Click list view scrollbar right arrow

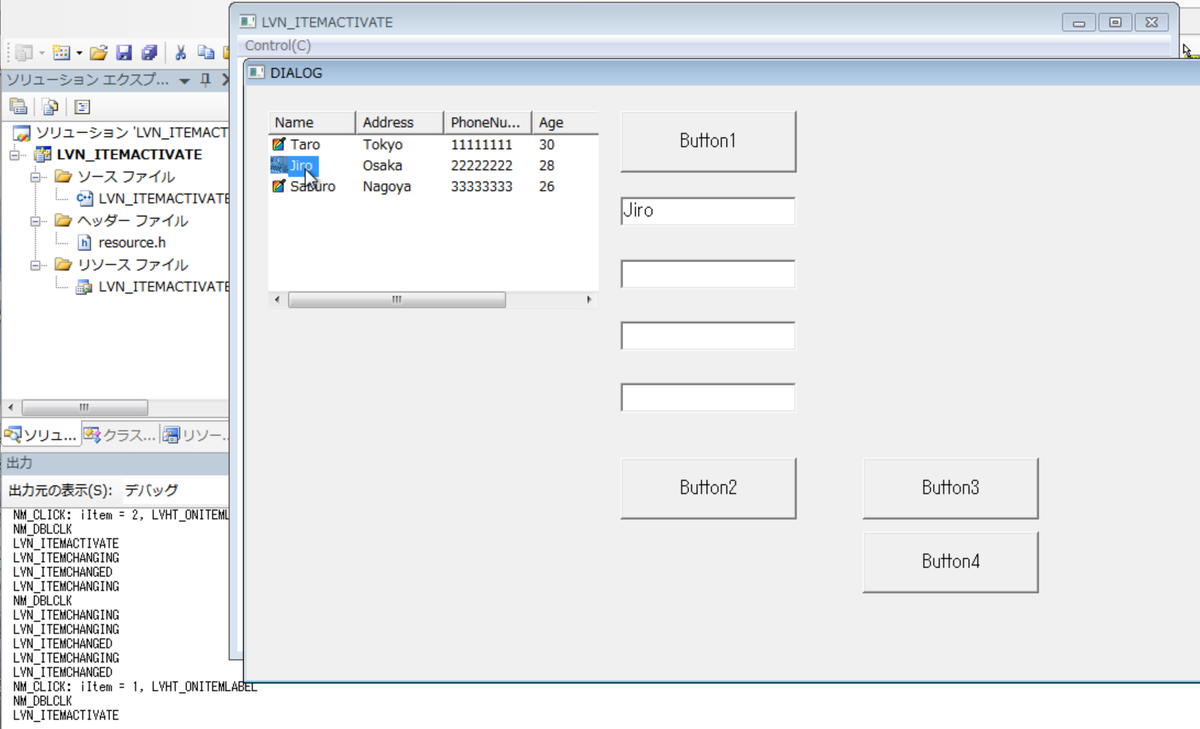click(x=589, y=300)
